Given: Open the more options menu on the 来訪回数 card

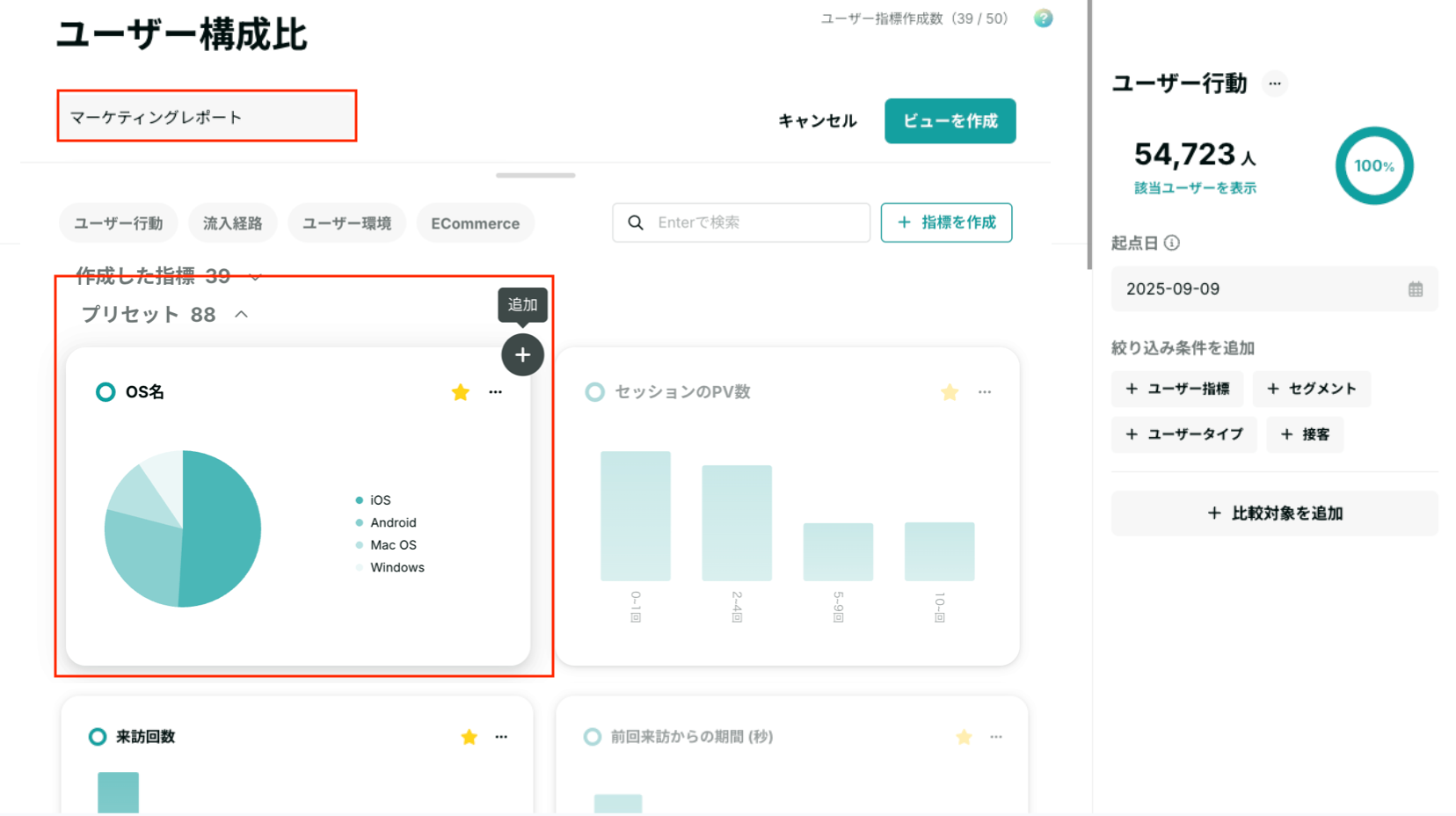Looking at the screenshot, I should (501, 737).
